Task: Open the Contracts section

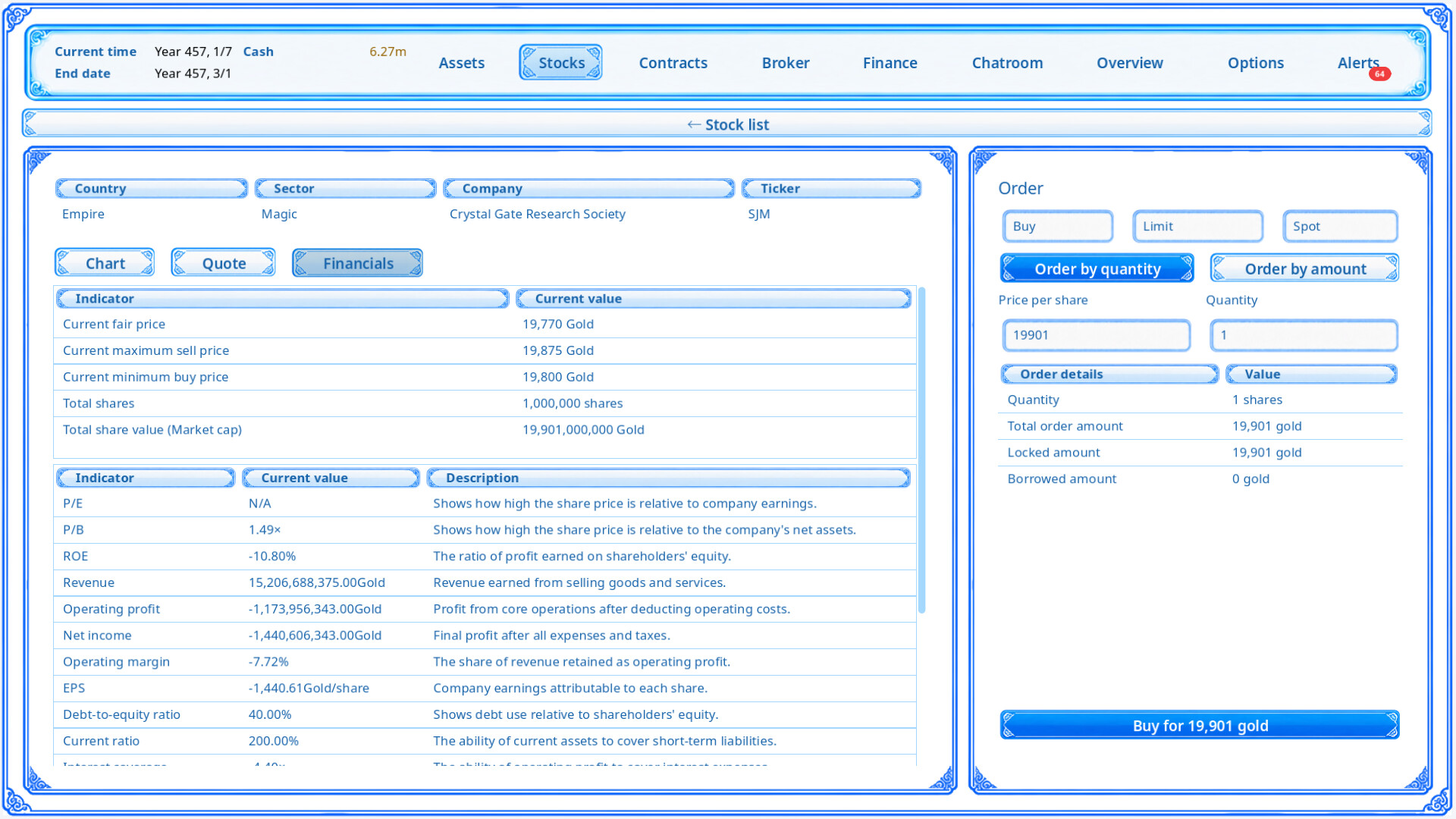Action: click(673, 63)
